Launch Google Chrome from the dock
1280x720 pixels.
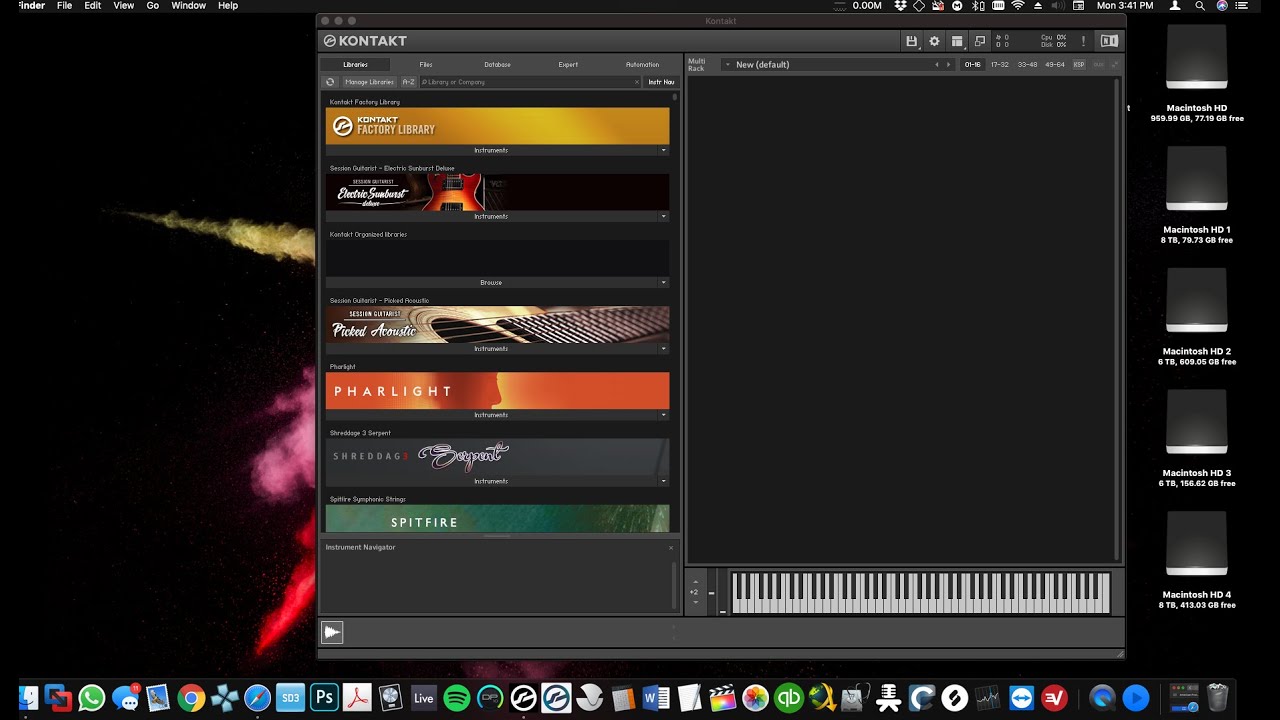point(191,697)
